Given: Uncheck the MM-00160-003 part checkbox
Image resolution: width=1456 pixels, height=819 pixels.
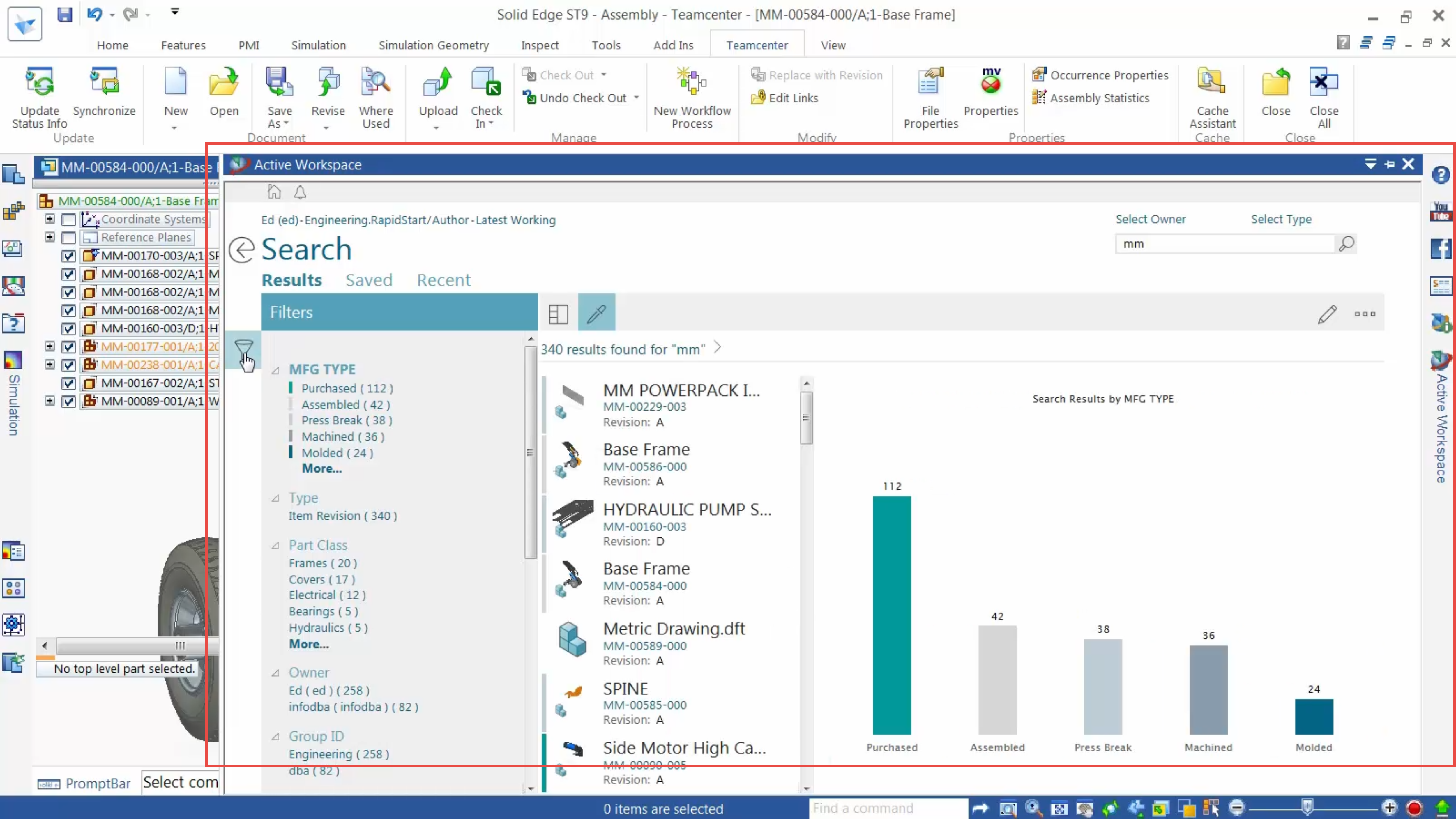Looking at the screenshot, I should [x=68, y=328].
